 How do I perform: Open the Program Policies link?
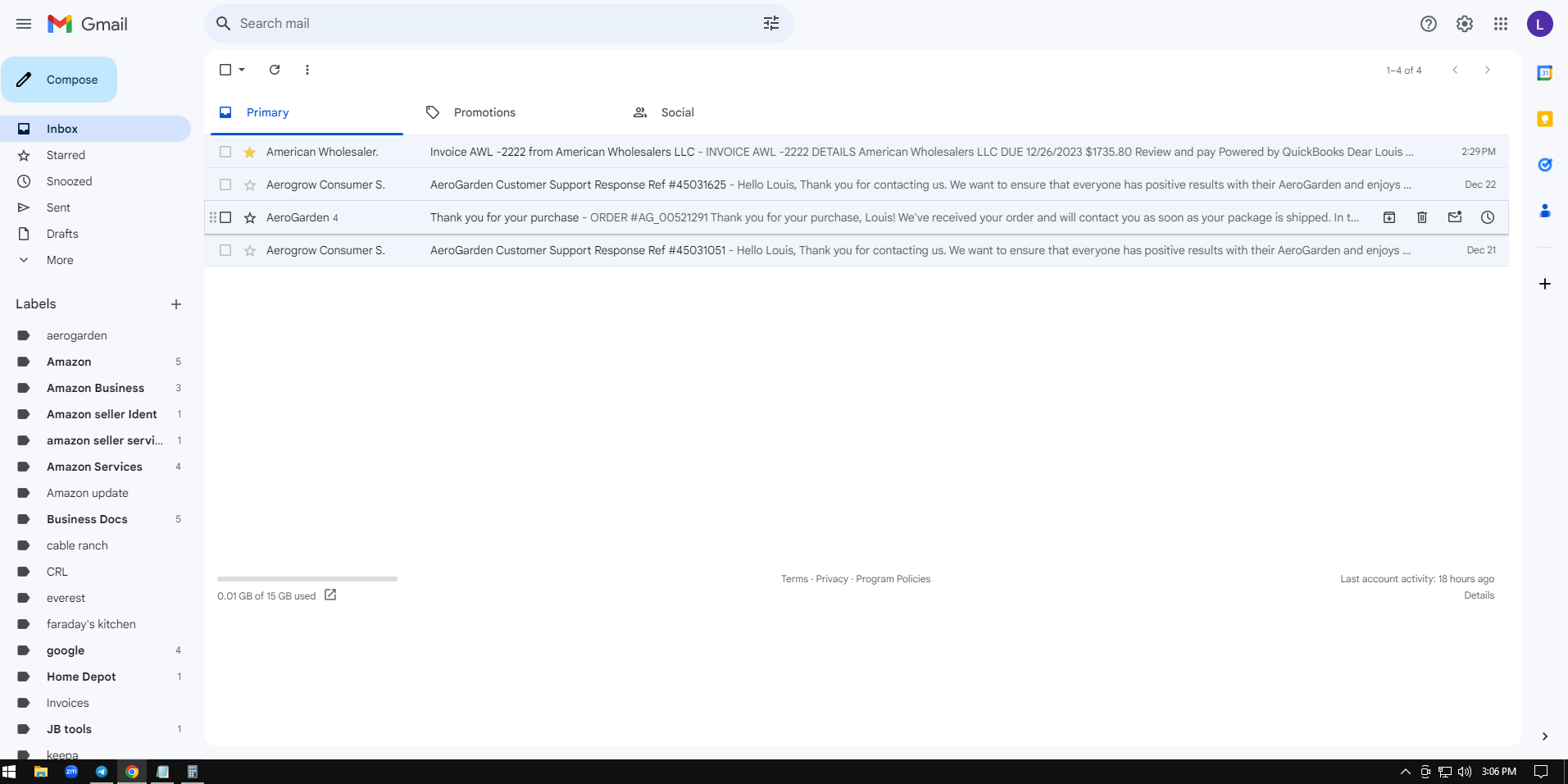coord(893,579)
